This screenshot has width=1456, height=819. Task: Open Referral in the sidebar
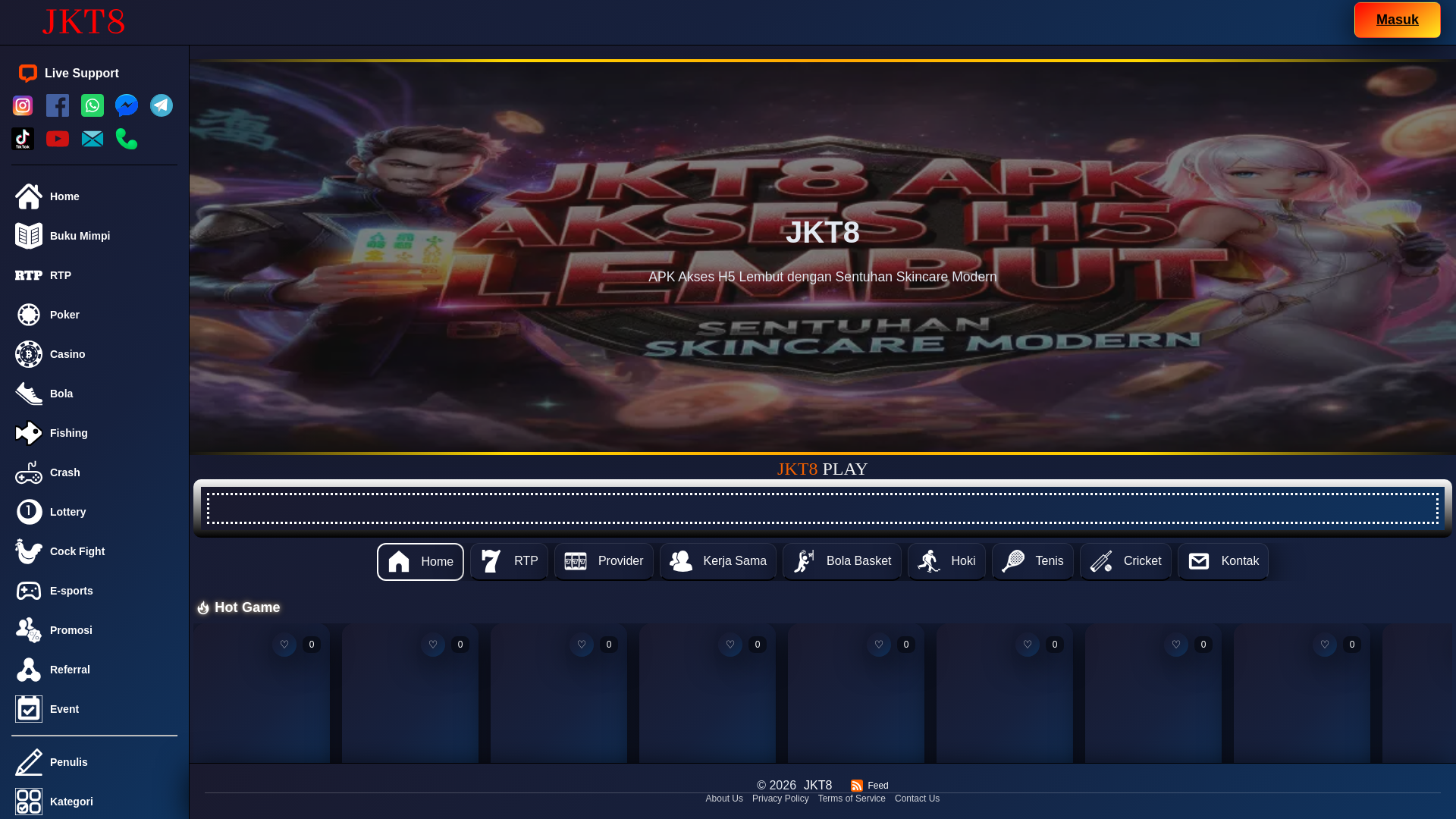pyautogui.click(x=94, y=670)
